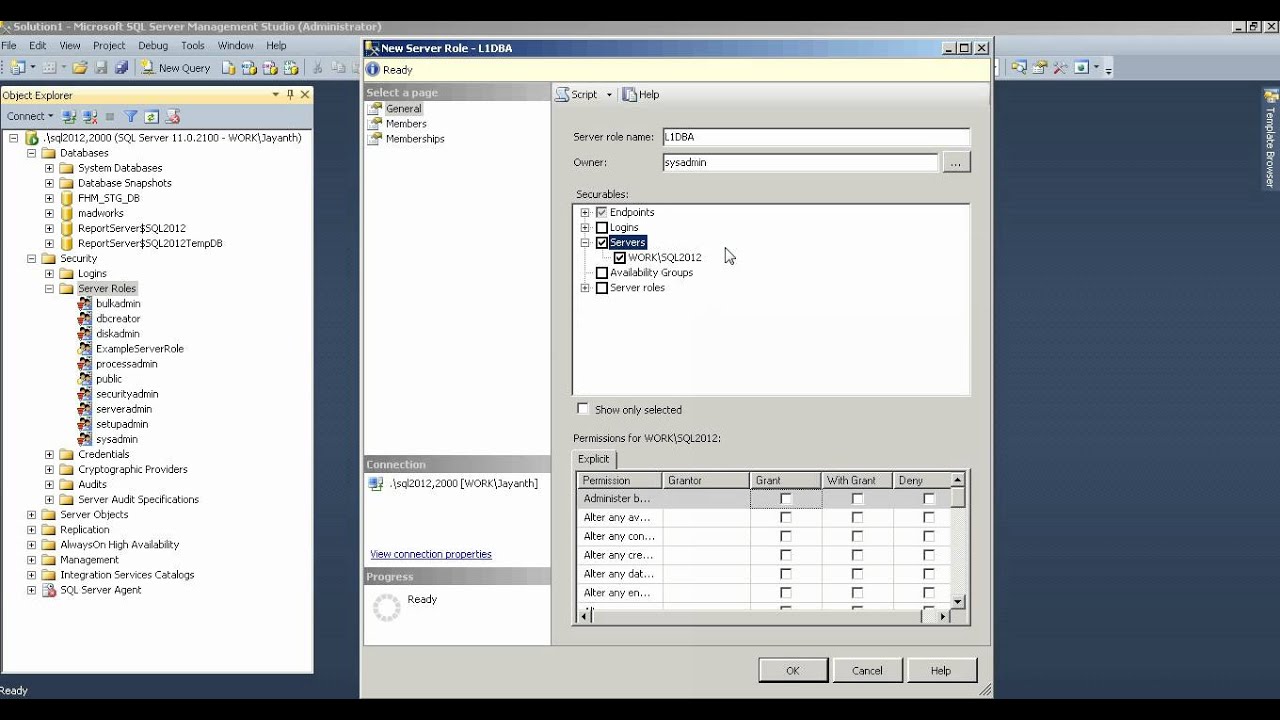This screenshot has width=1280, height=720.
Task: Expand the Replication tree node
Action: point(32,530)
